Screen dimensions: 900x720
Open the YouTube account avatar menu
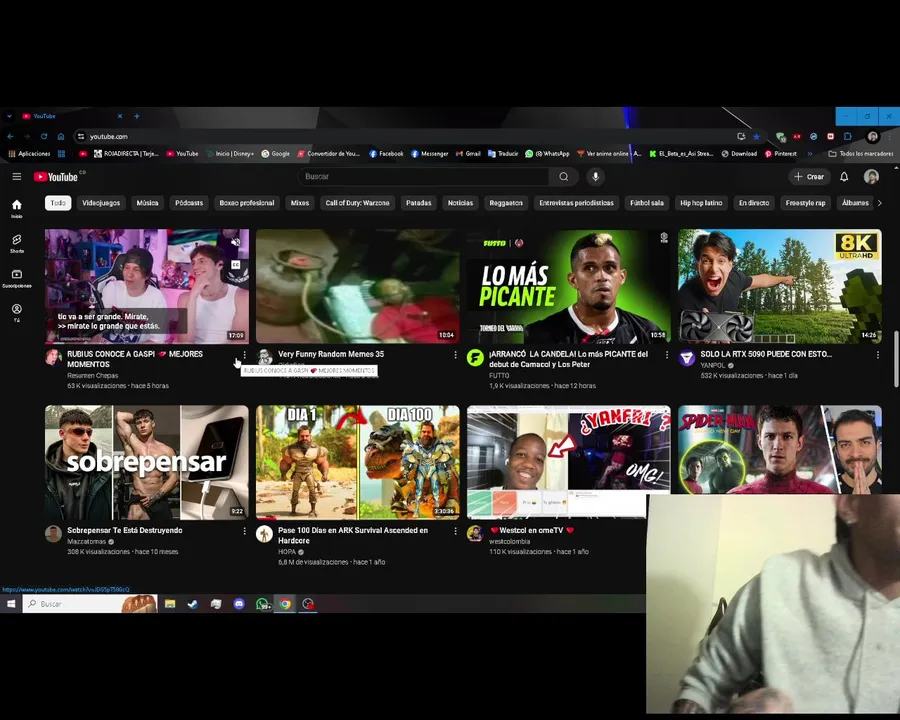(x=871, y=177)
